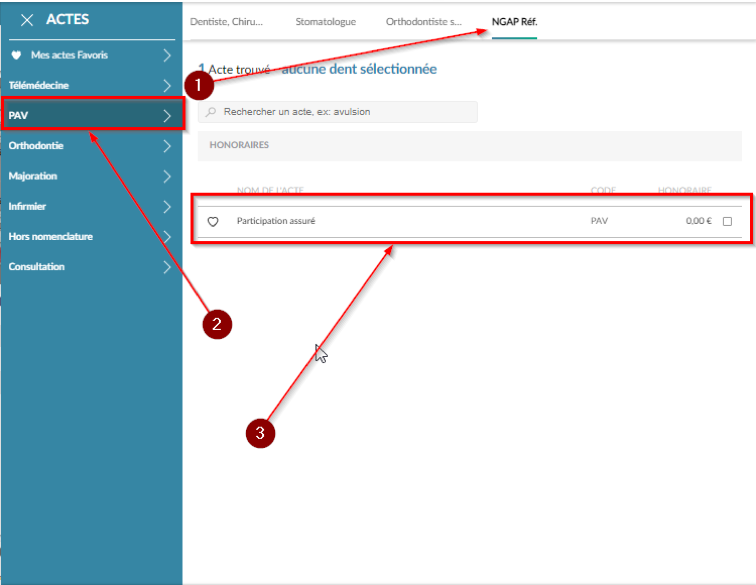Expand the Consultation category chevron
This screenshot has height=585, width=756.
click(x=167, y=267)
